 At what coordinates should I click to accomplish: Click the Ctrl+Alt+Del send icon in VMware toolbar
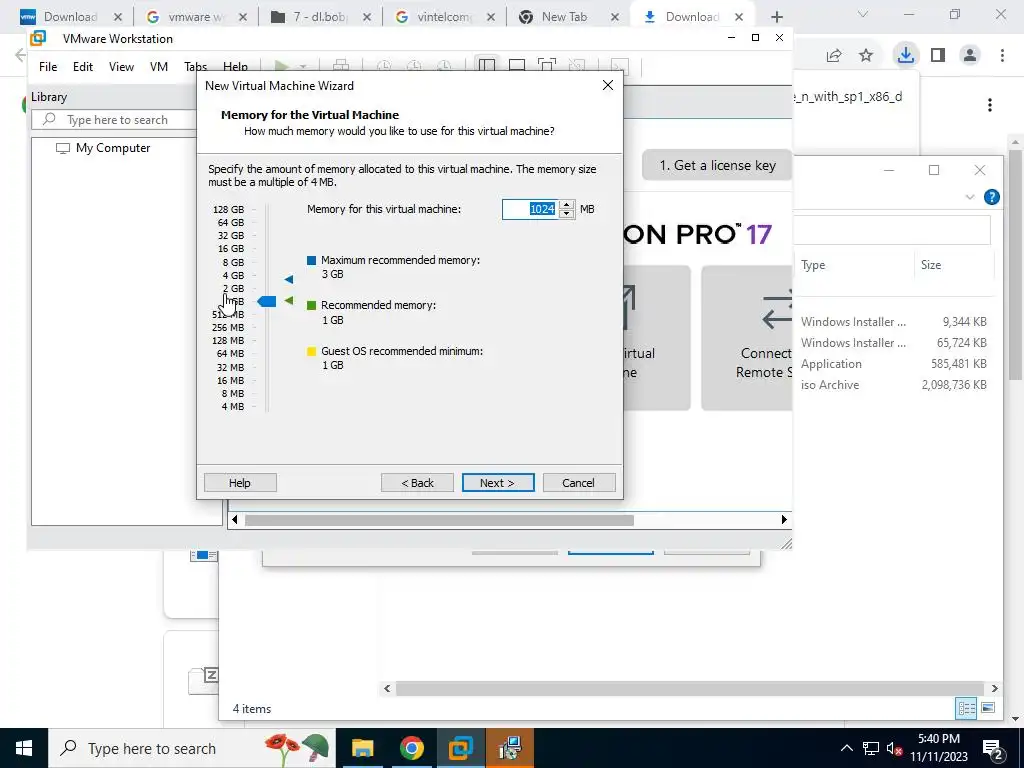coord(341,66)
